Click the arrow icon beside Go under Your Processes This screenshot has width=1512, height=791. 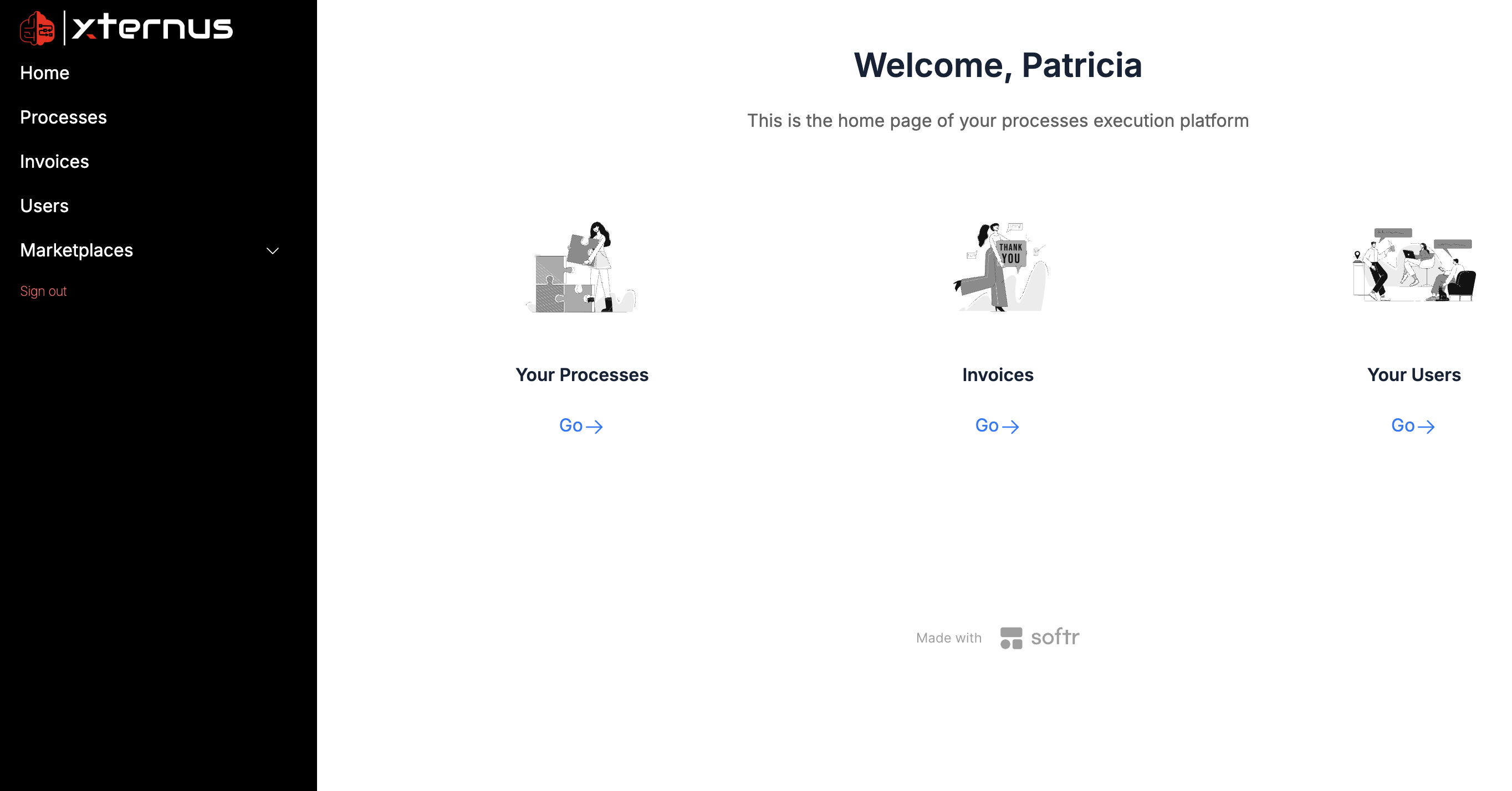pos(595,427)
